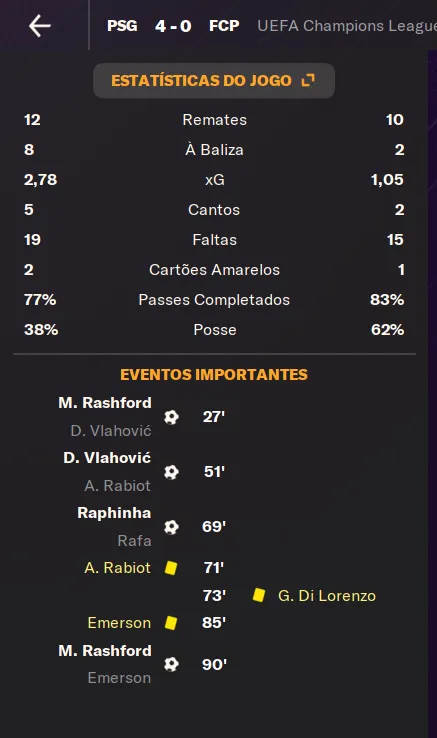Select assist provider Rafa

(134, 540)
